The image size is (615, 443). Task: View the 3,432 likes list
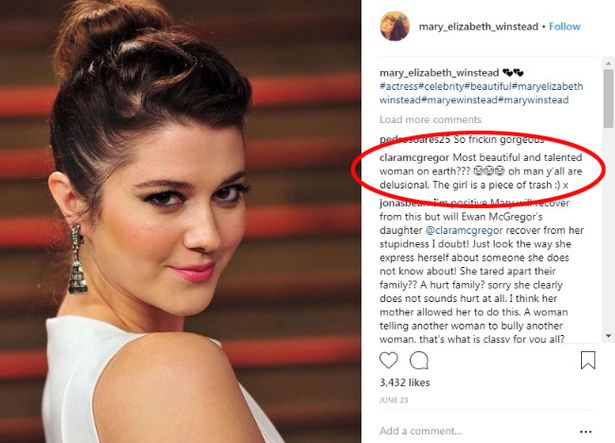[x=404, y=383]
